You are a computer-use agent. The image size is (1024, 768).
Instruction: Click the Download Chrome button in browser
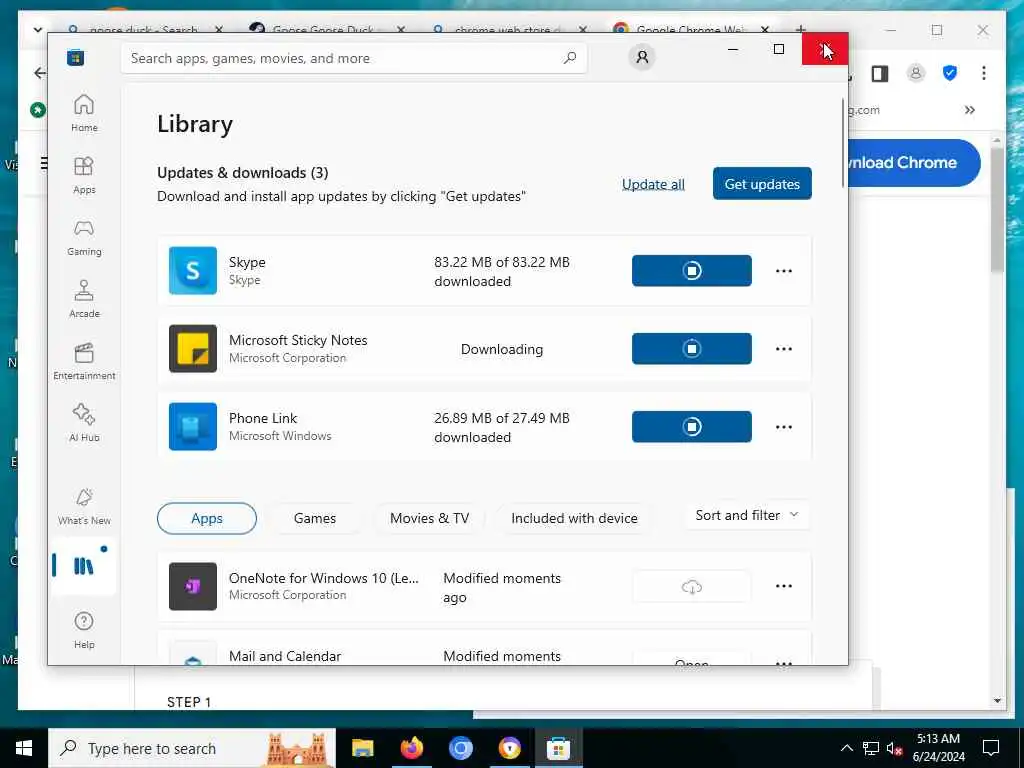914,163
